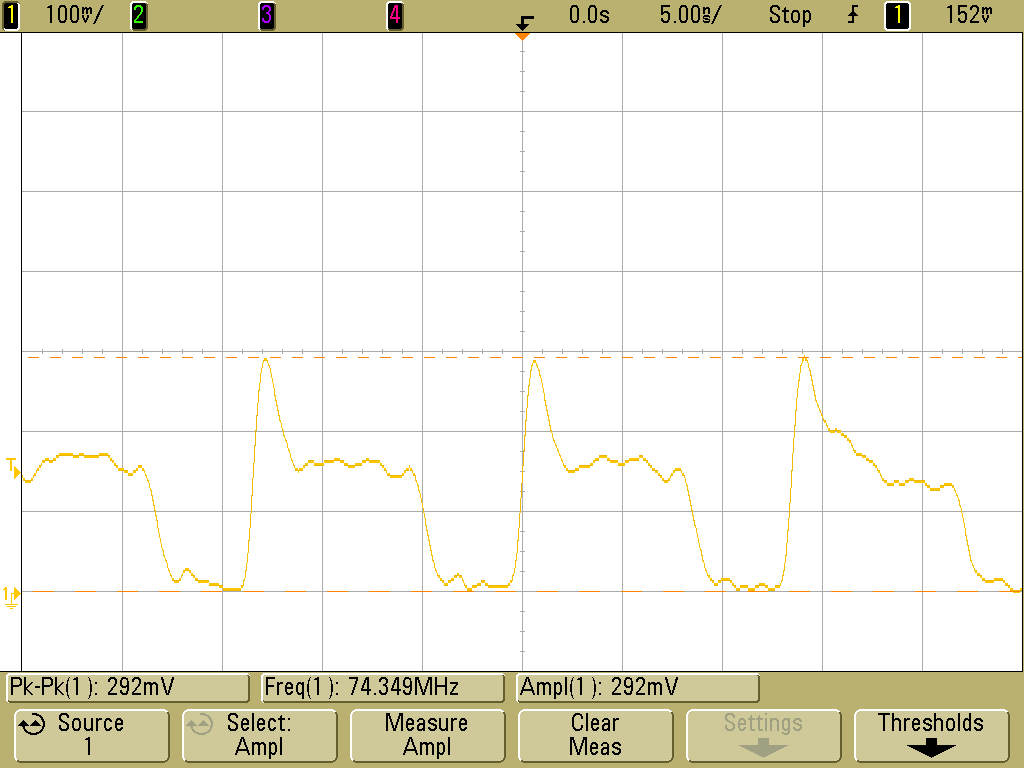Open the Source 1 softkey

pyautogui.click(x=91, y=736)
